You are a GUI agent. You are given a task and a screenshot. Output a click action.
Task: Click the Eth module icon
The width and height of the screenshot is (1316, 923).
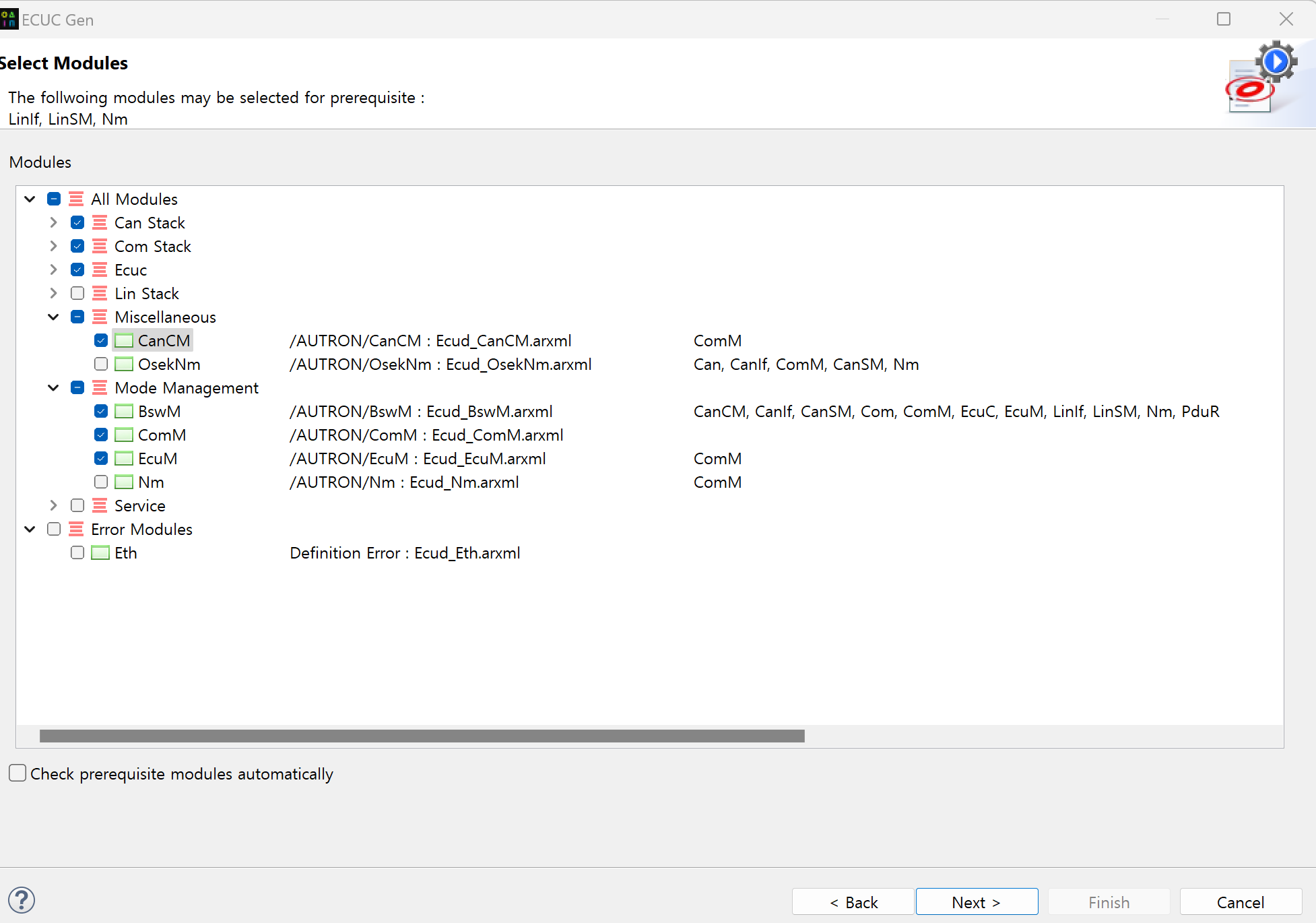coord(100,552)
